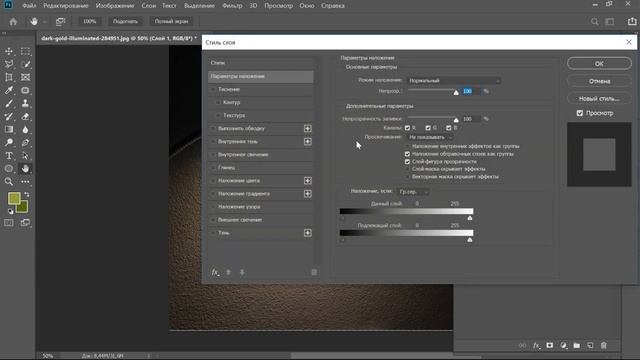Image resolution: width=640 pixels, height=360 pixels.
Task: Add another 'Наложение цвета' effect with plus
Action: (308, 180)
